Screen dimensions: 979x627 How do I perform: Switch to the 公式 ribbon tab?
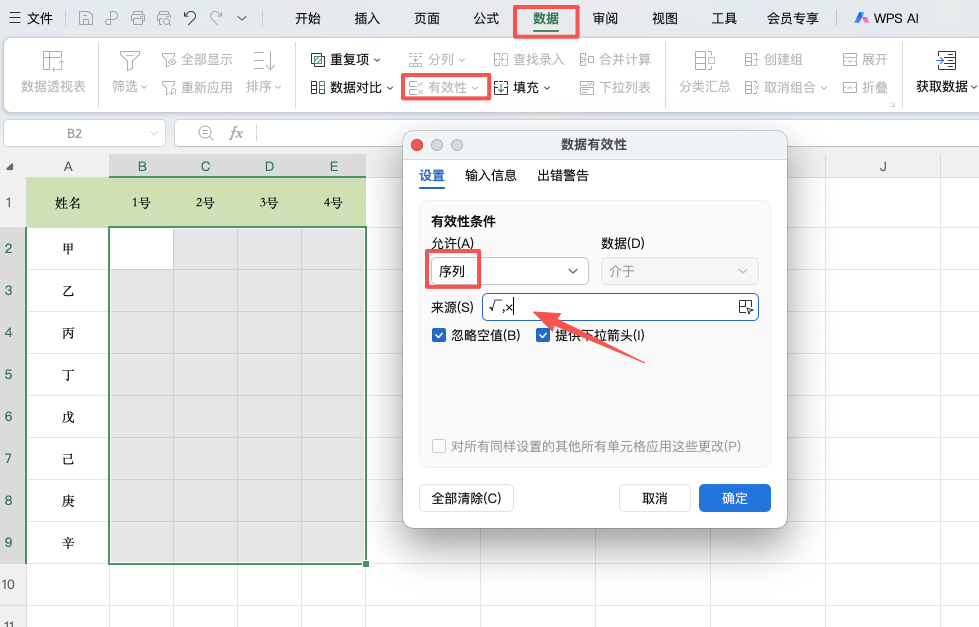click(x=486, y=19)
